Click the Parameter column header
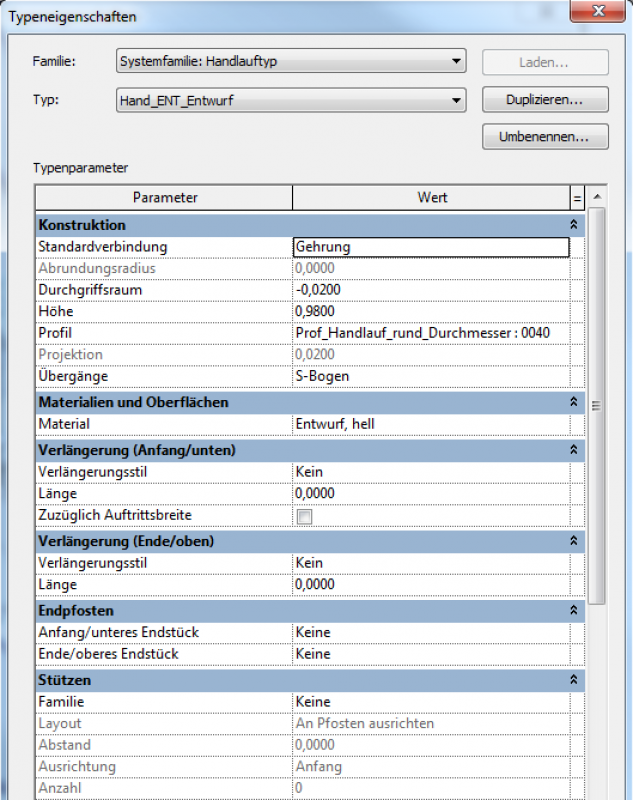 [x=165, y=198]
